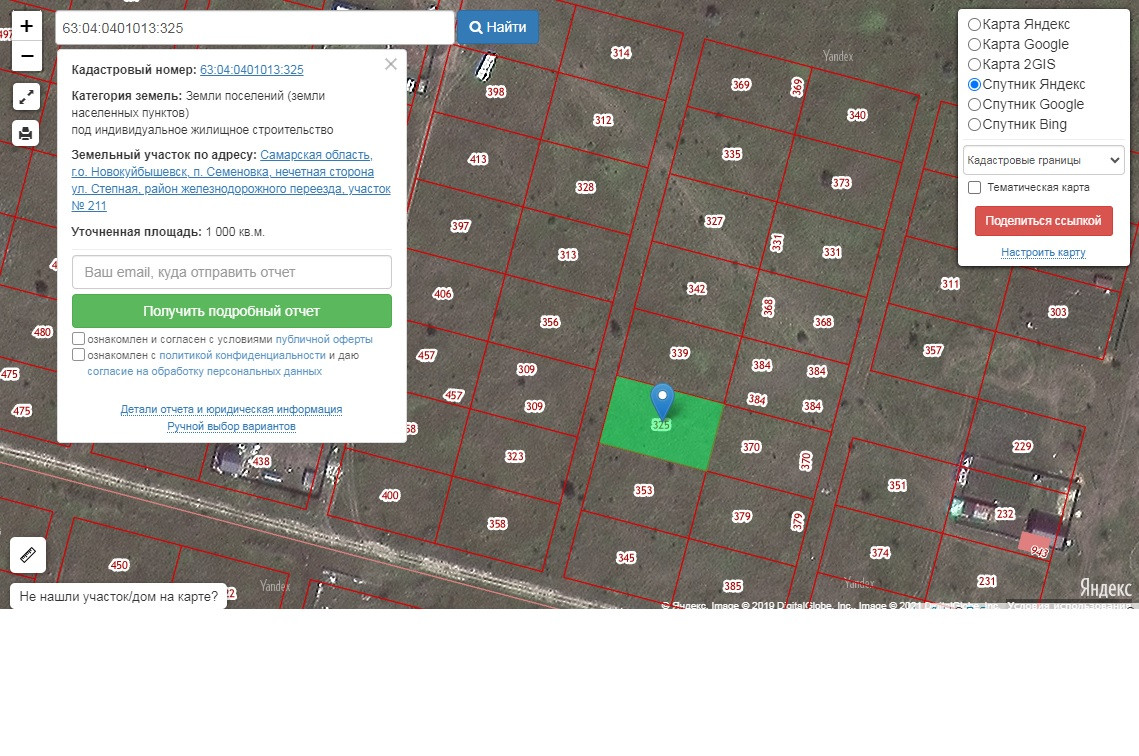Viewport: 1139px width, 756px height.
Task: Click parcel label 397 on map
Action: (x=461, y=226)
